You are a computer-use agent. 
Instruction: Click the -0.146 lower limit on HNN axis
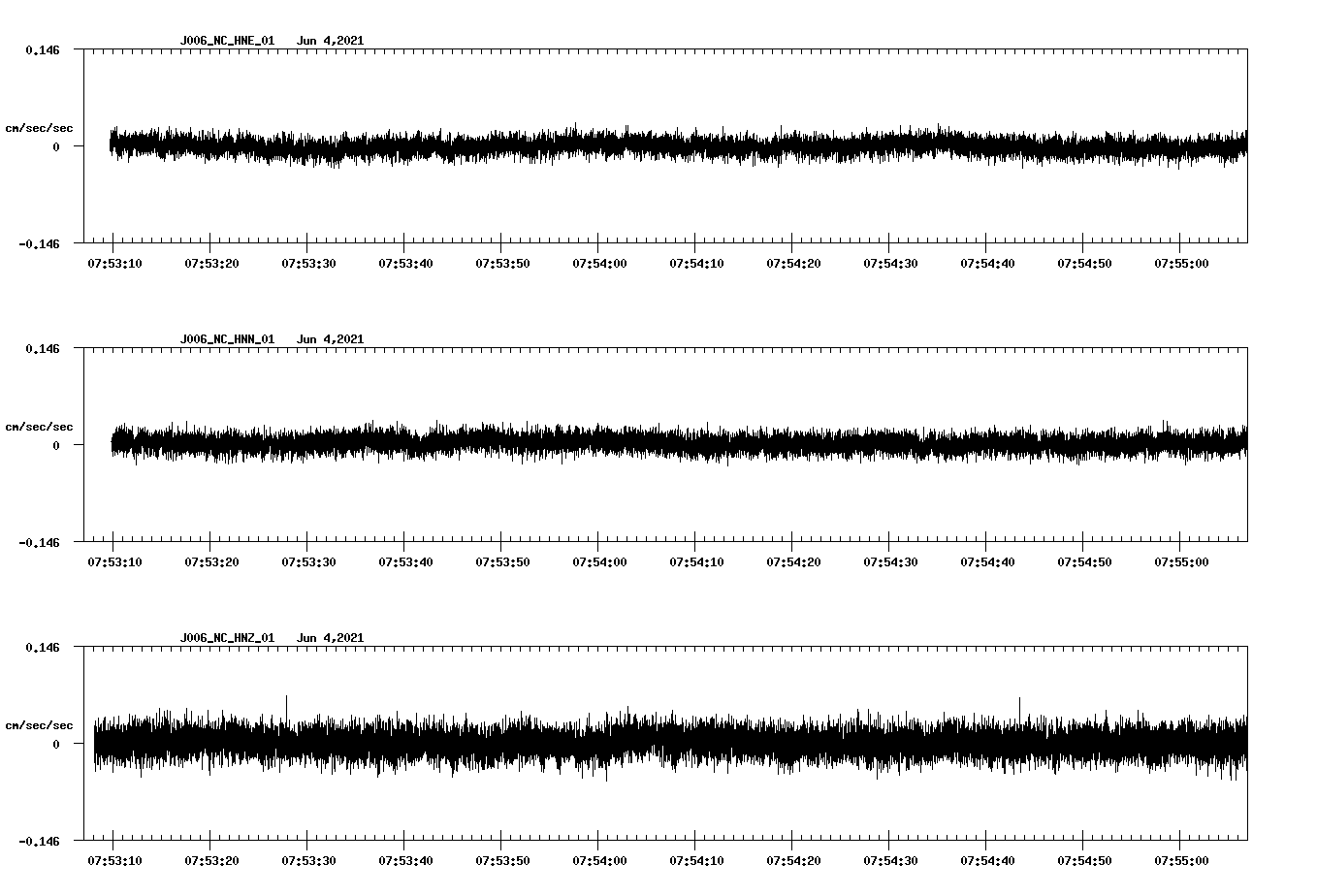[x=39, y=542]
